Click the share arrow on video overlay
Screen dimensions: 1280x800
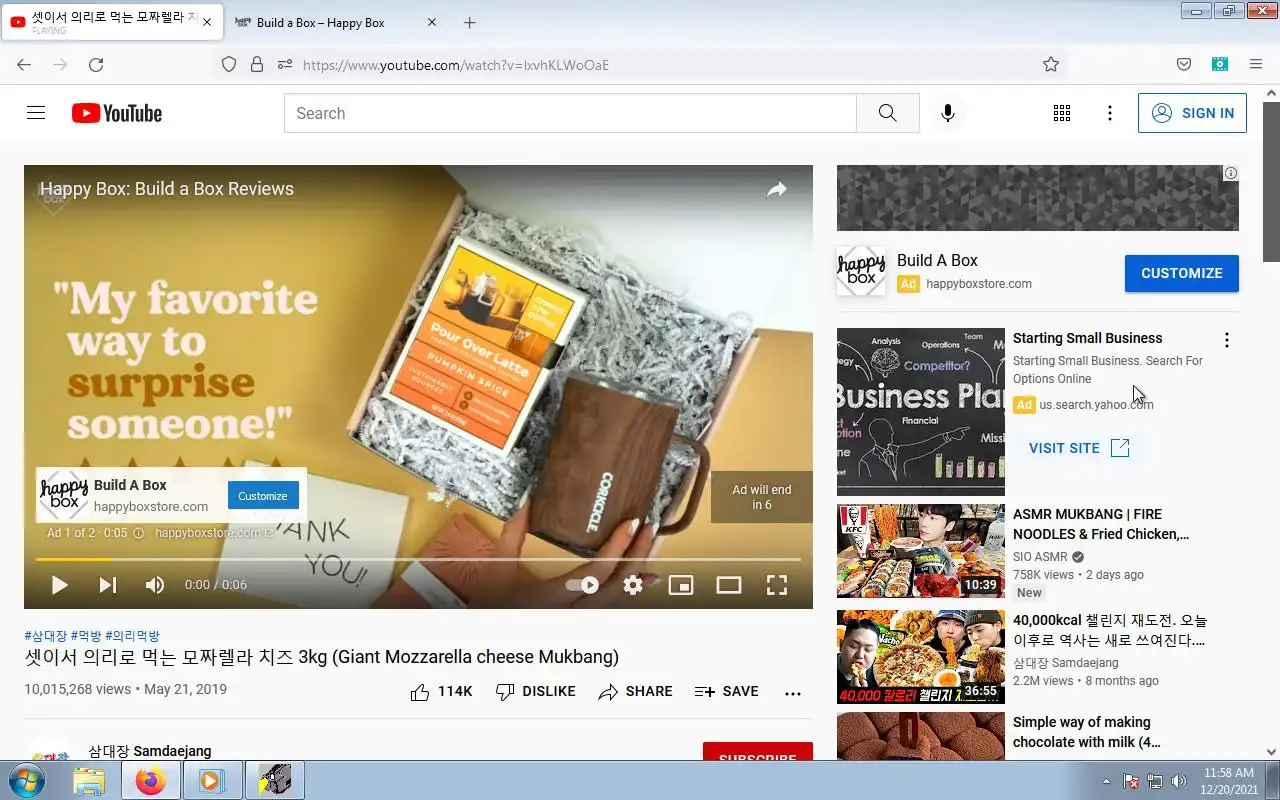777,189
